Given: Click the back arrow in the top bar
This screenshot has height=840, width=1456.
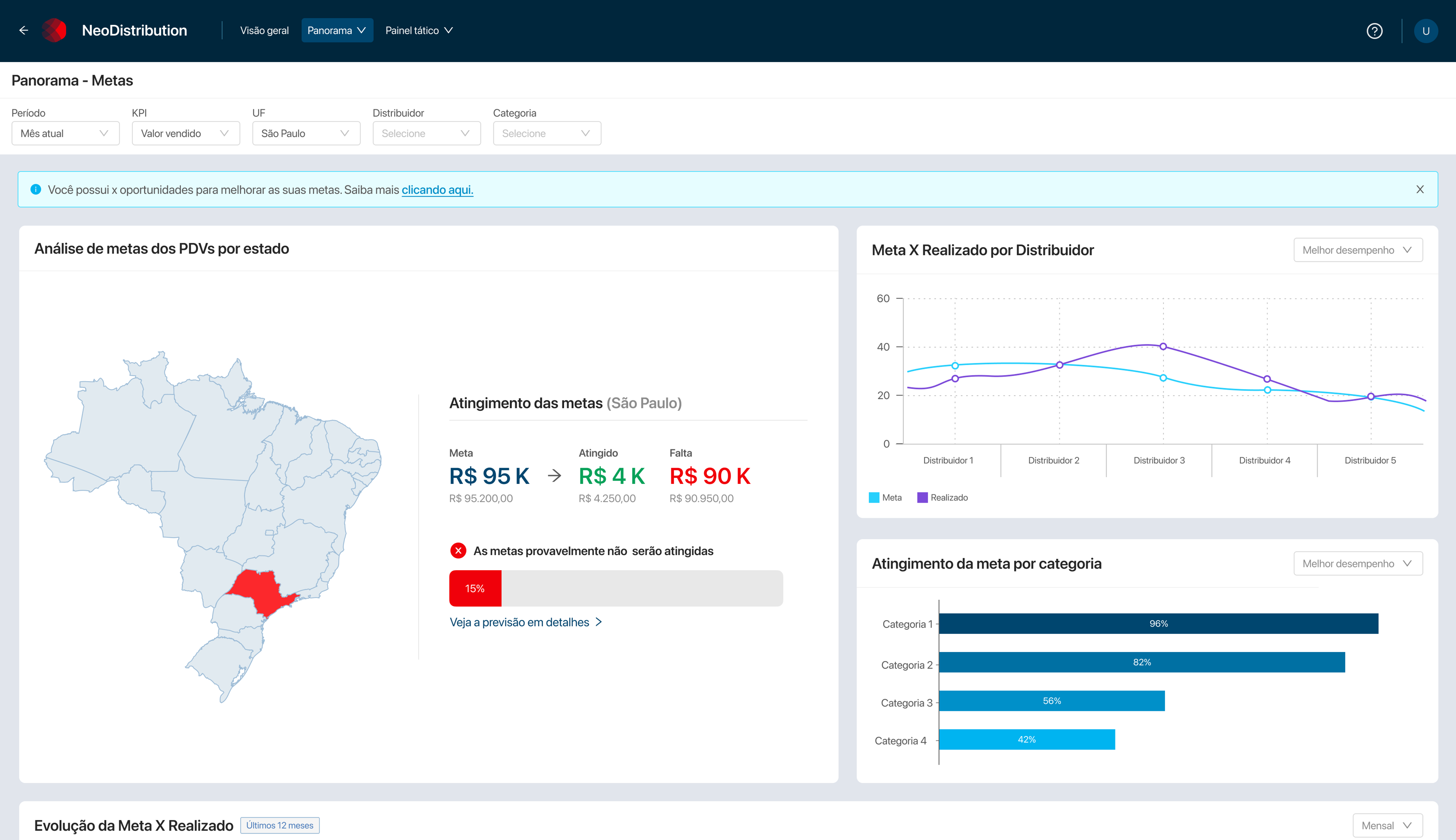Looking at the screenshot, I should (x=24, y=30).
